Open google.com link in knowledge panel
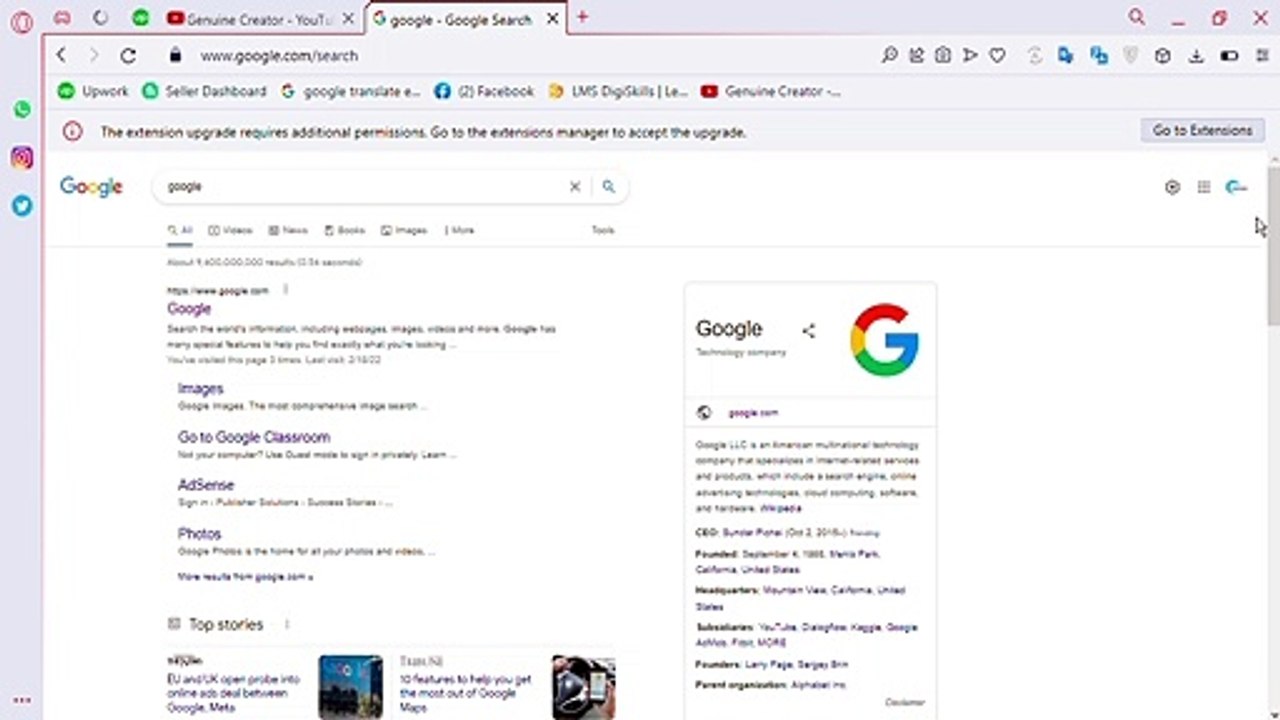Image resolution: width=1280 pixels, height=720 pixels. (752, 413)
